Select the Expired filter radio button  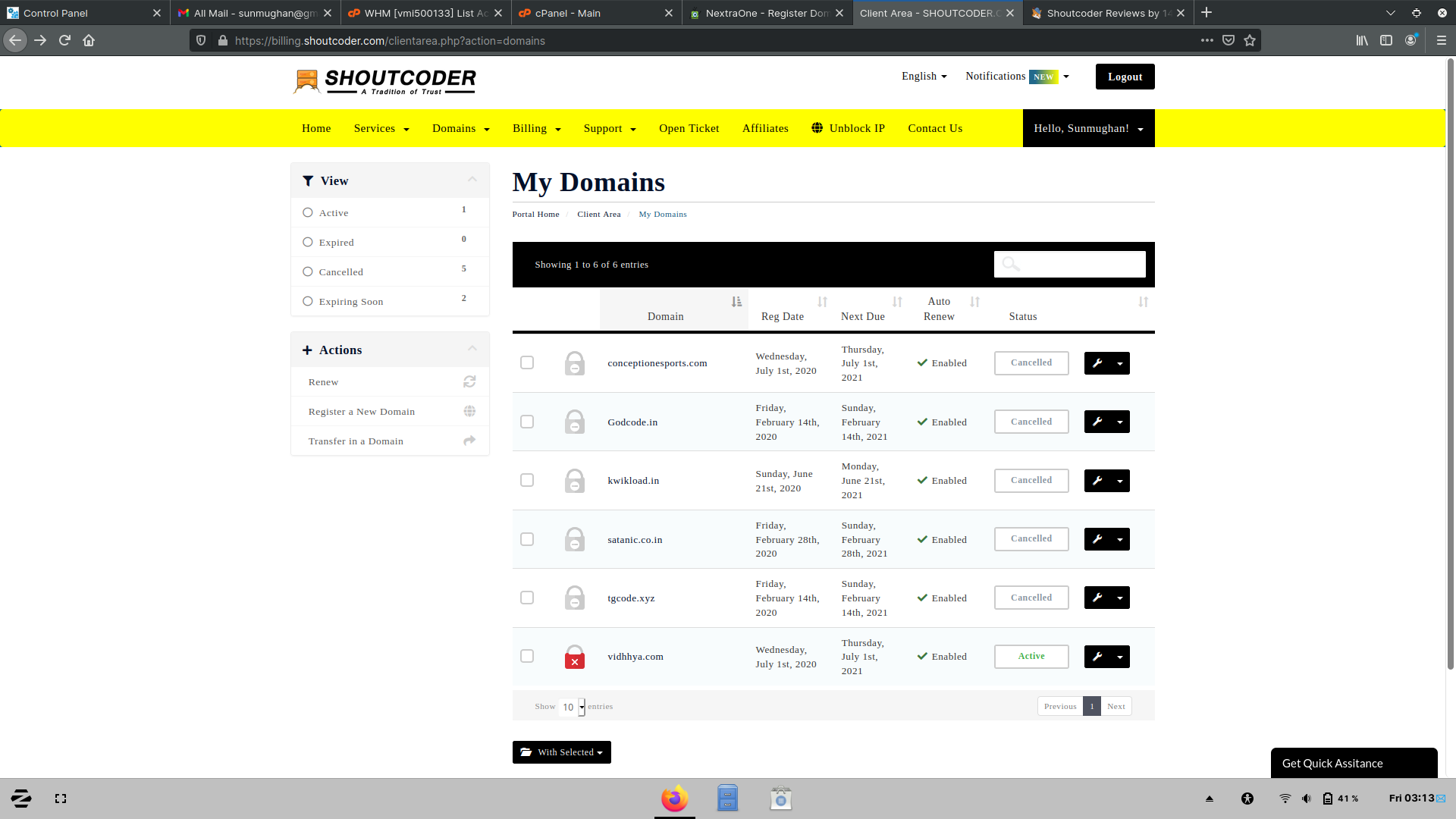(308, 242)
